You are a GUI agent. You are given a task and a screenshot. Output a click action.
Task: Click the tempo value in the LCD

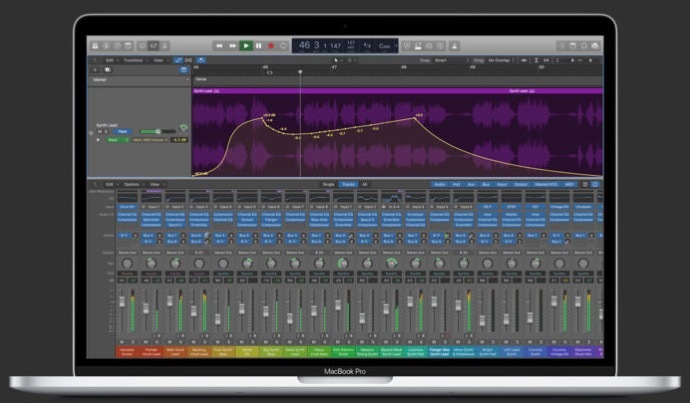(x=351, y=44)
